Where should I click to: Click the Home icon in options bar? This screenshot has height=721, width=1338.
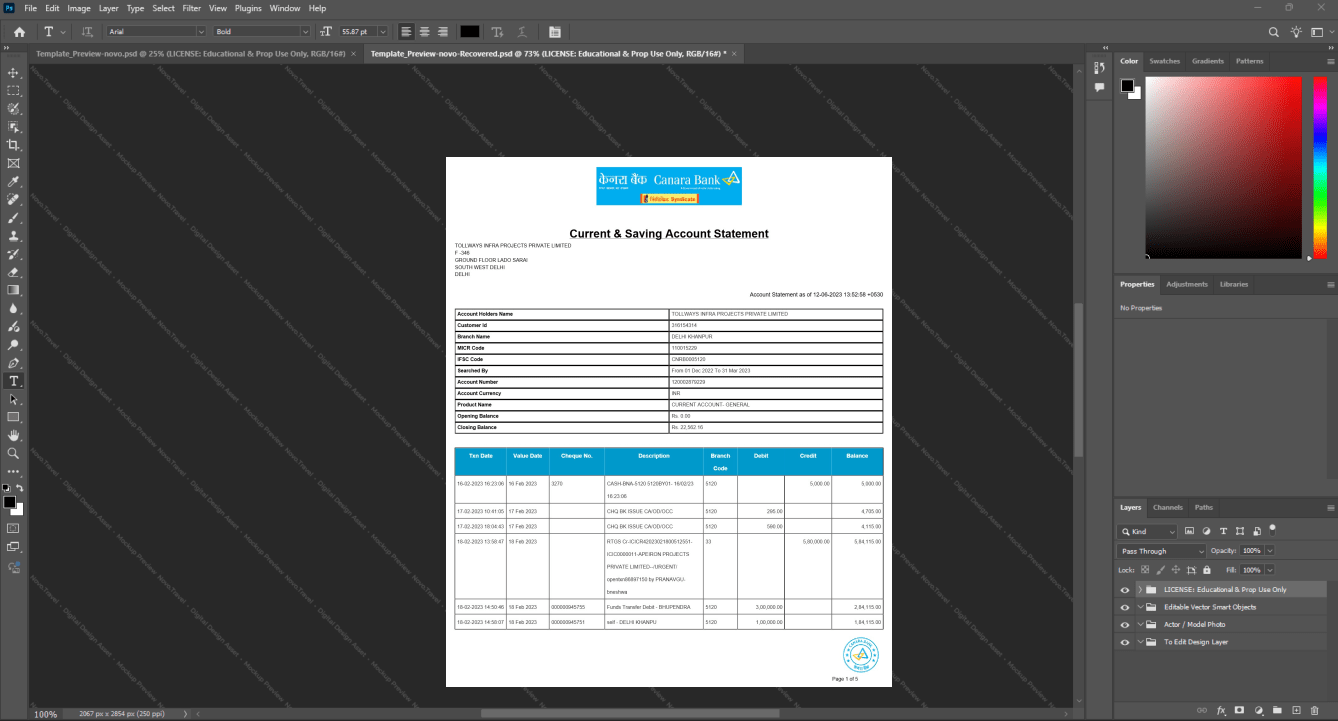19,32
